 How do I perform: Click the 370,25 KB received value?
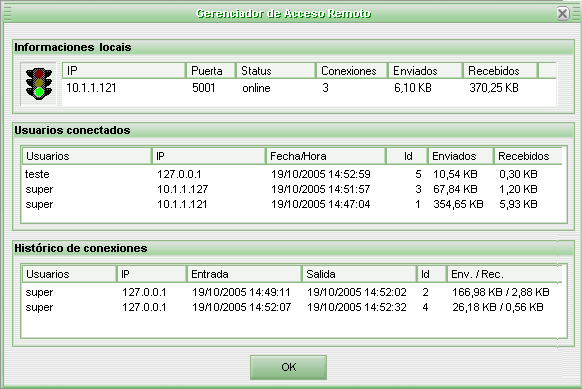point(494,88)
